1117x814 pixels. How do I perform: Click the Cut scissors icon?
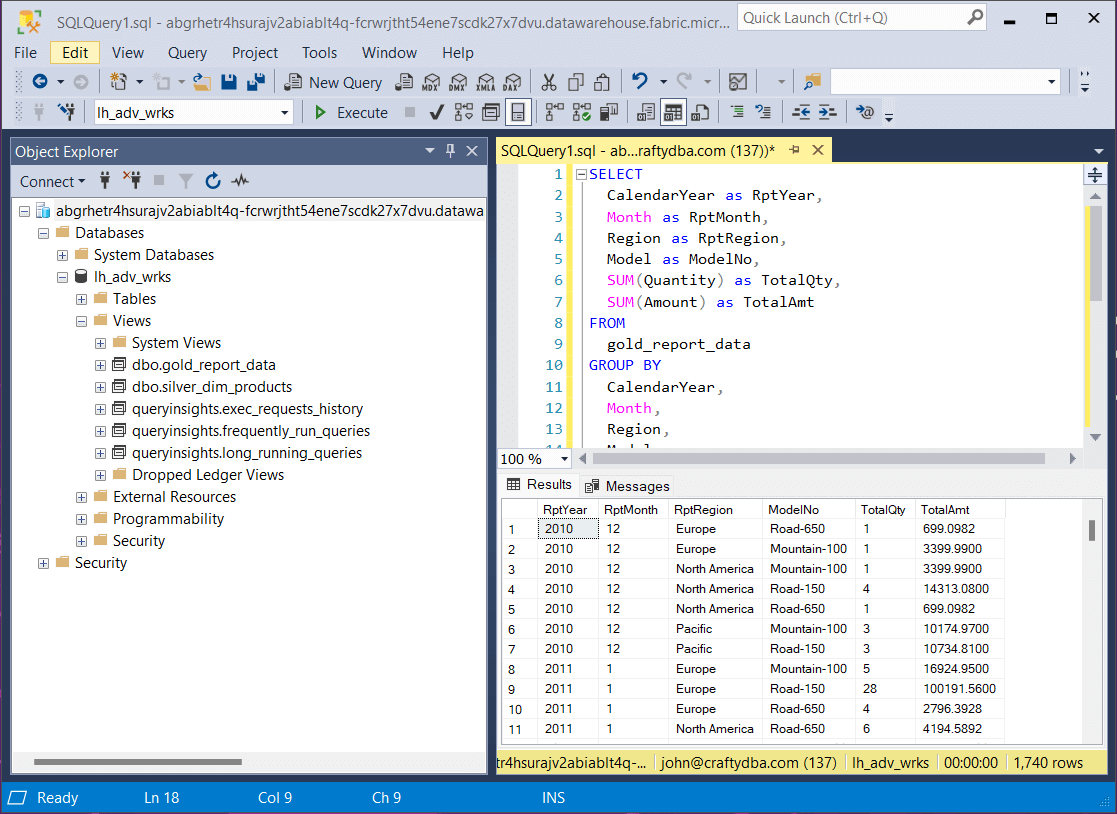549,82
